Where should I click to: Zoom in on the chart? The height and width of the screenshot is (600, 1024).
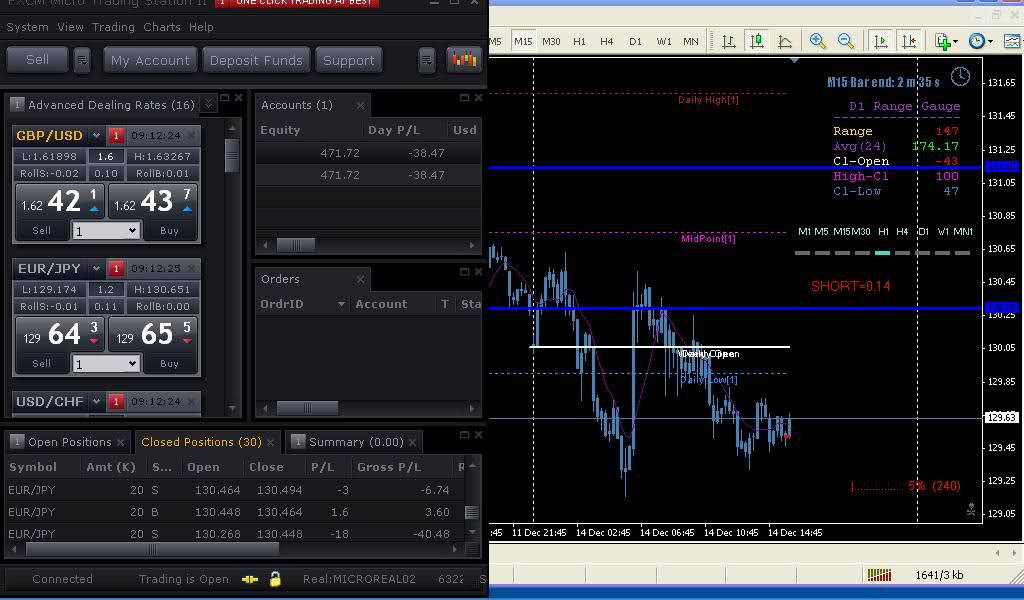click(818, 41)
